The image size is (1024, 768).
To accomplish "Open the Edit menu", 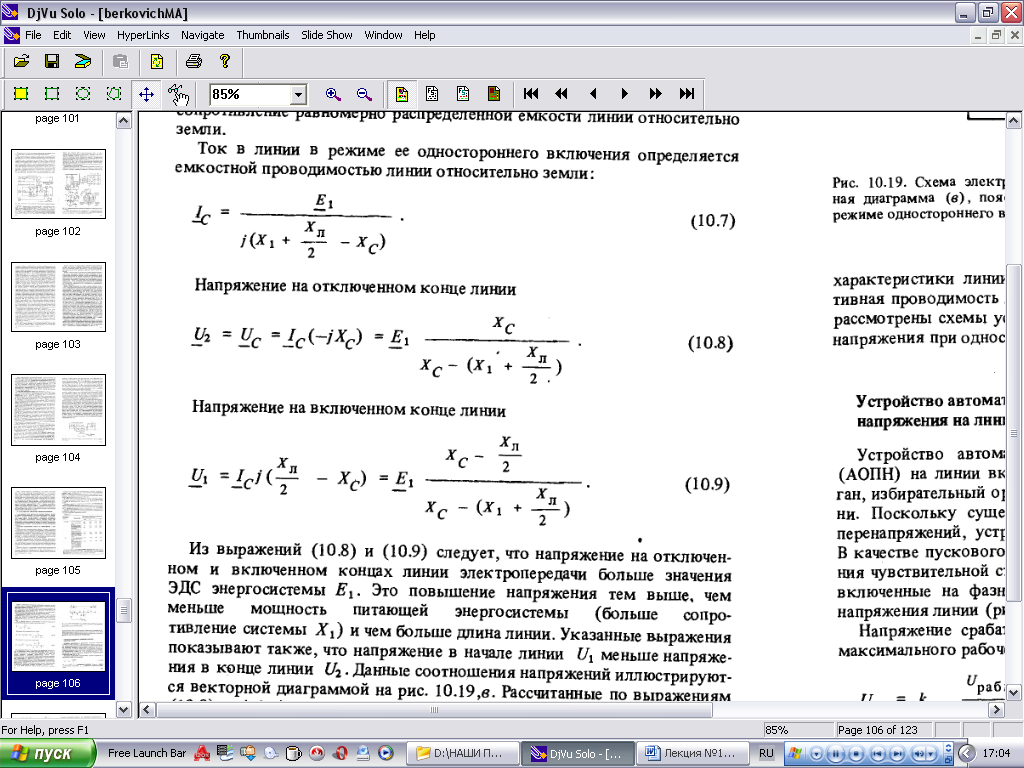I will 62,35.
